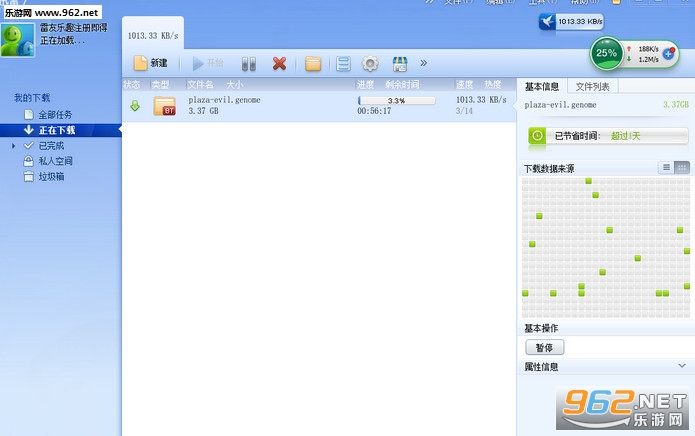Expand the 已完成 tree triangle
The image size is (695, 436).
pos(13,146)
